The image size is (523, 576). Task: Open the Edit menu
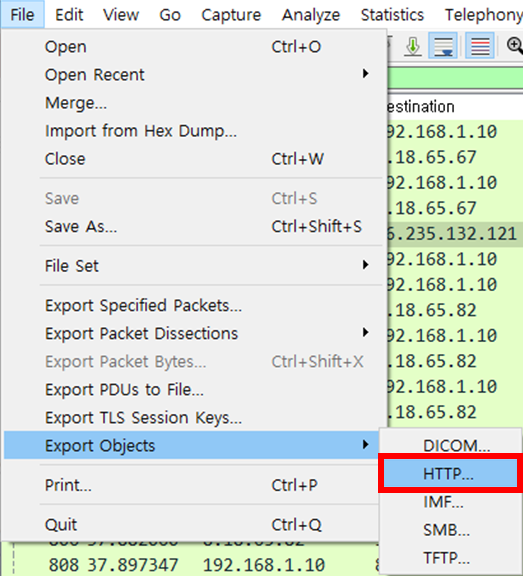69,15
